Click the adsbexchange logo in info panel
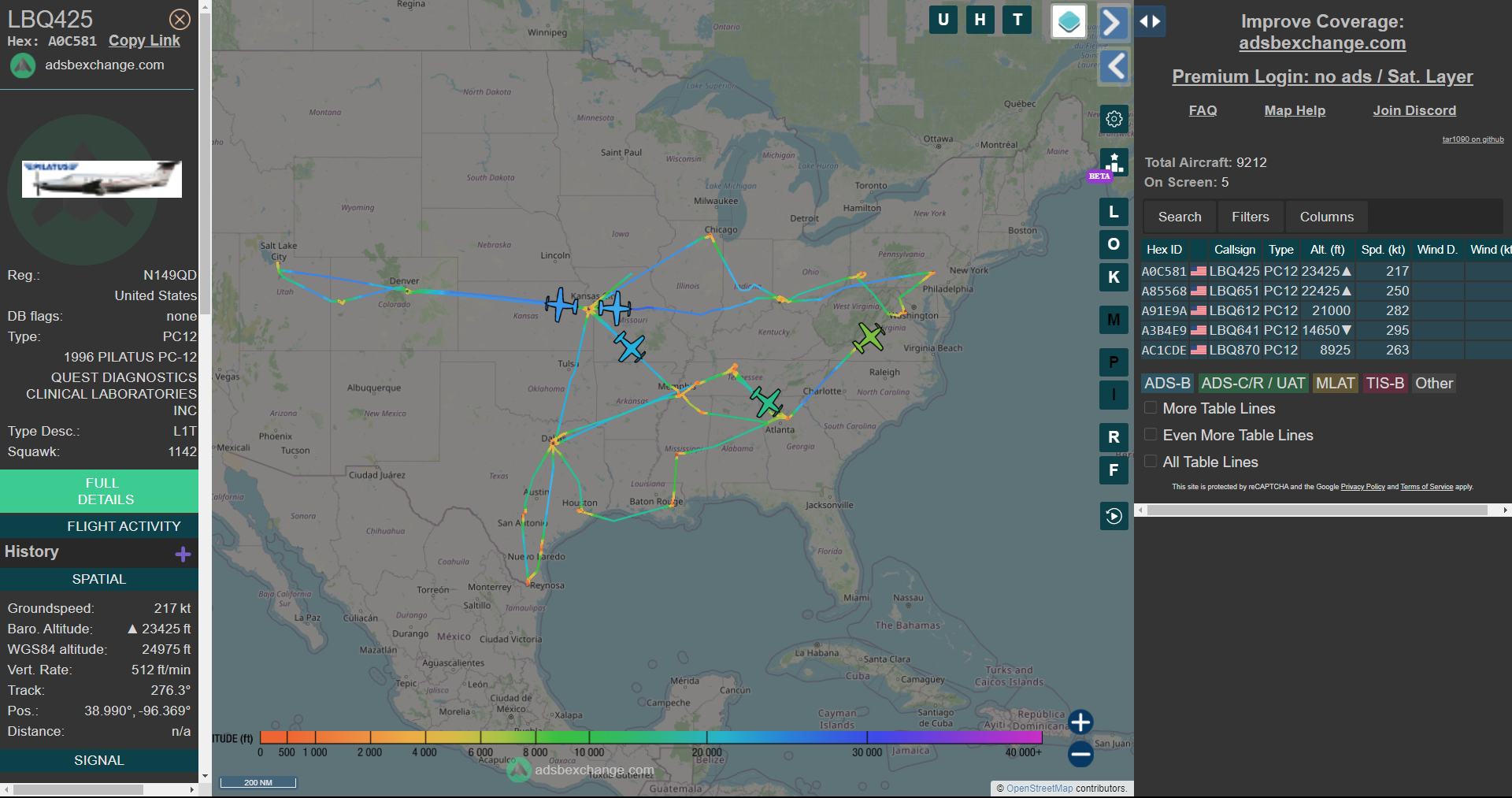This screenshot has height=798, width=1512. (23, 65)
